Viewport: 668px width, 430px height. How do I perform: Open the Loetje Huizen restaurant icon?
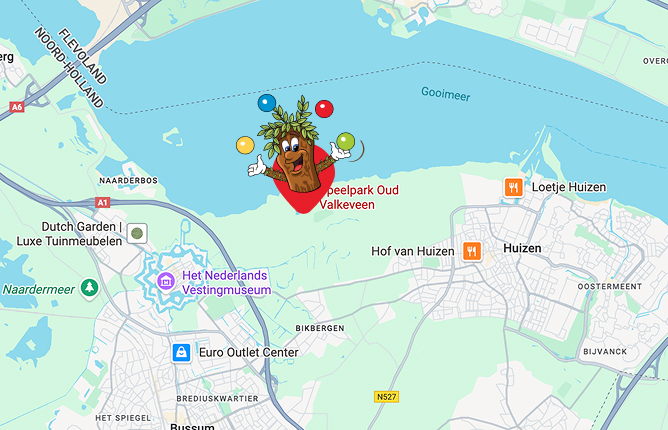click(x=513, y=188)
